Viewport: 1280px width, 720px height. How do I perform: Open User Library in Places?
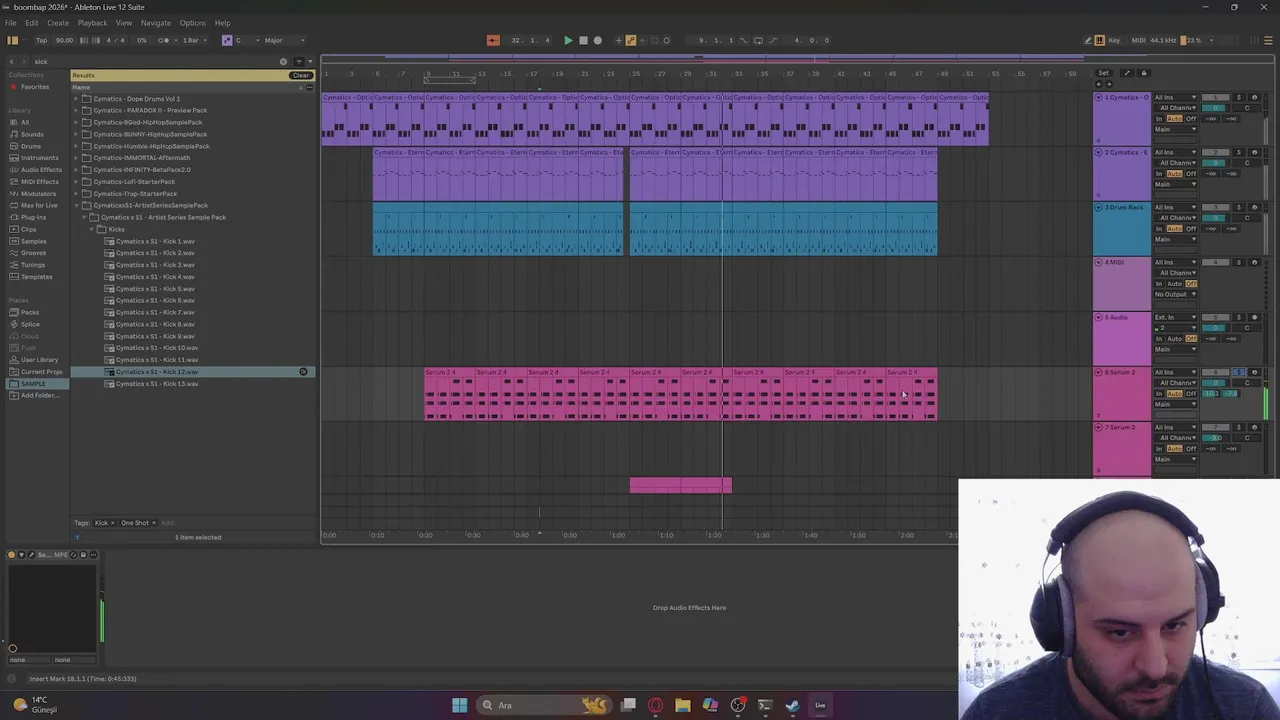pos(39,360)
